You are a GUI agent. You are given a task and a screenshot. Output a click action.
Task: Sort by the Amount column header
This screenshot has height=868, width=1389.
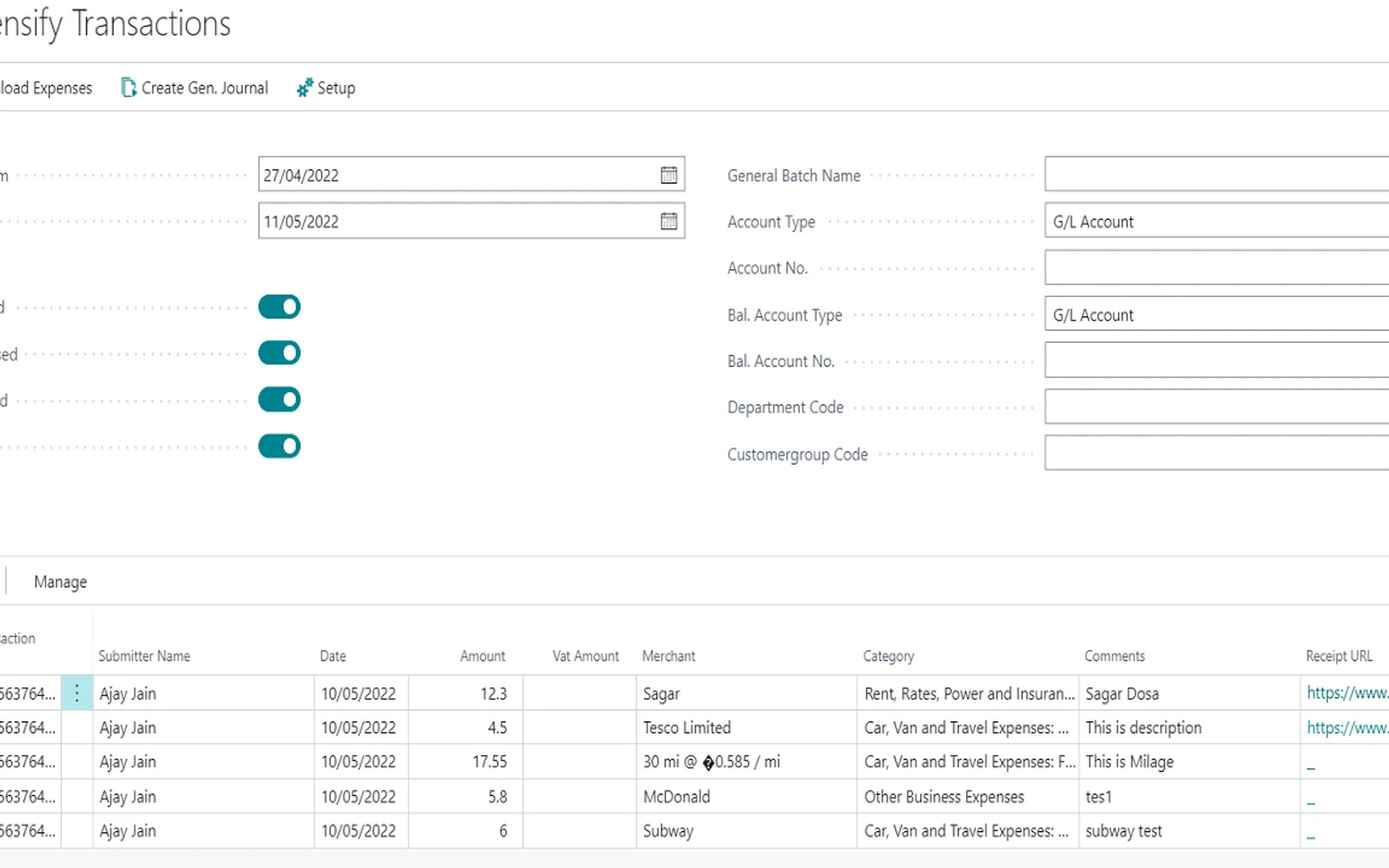coord(483,656)
